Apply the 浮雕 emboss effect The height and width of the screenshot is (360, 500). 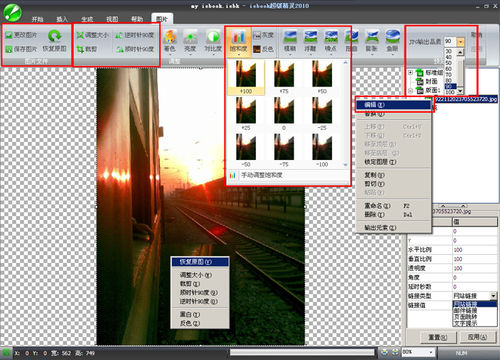click(x=310, y=41)
